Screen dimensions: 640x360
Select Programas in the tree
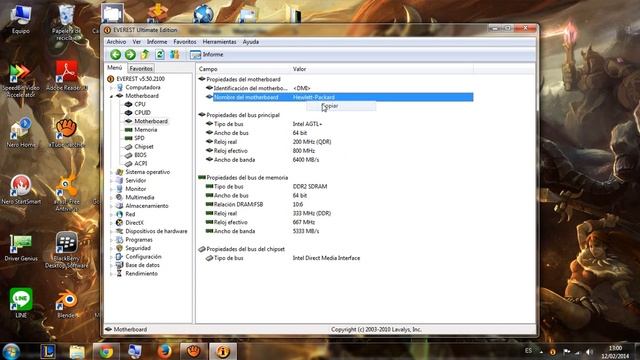click(x=139, y=240)
